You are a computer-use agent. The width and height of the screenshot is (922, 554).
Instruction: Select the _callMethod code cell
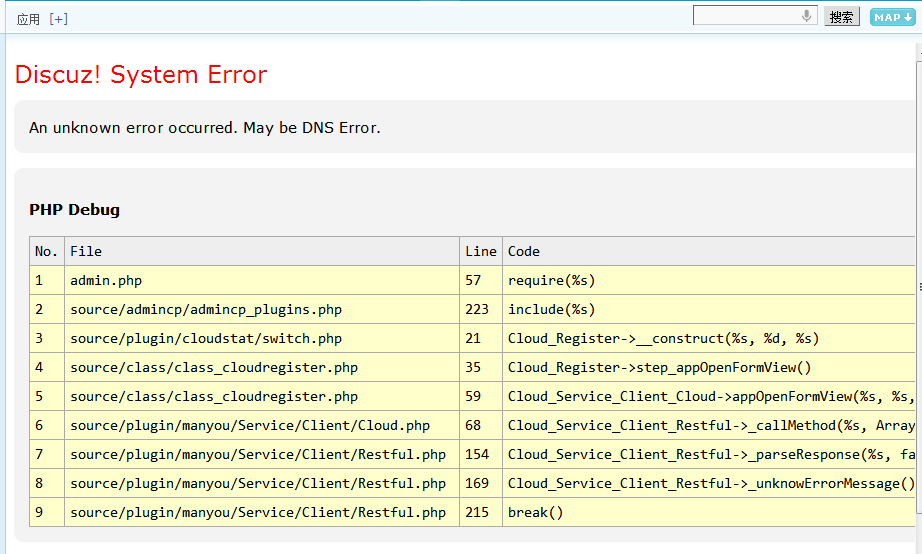[x=709, y=425]
